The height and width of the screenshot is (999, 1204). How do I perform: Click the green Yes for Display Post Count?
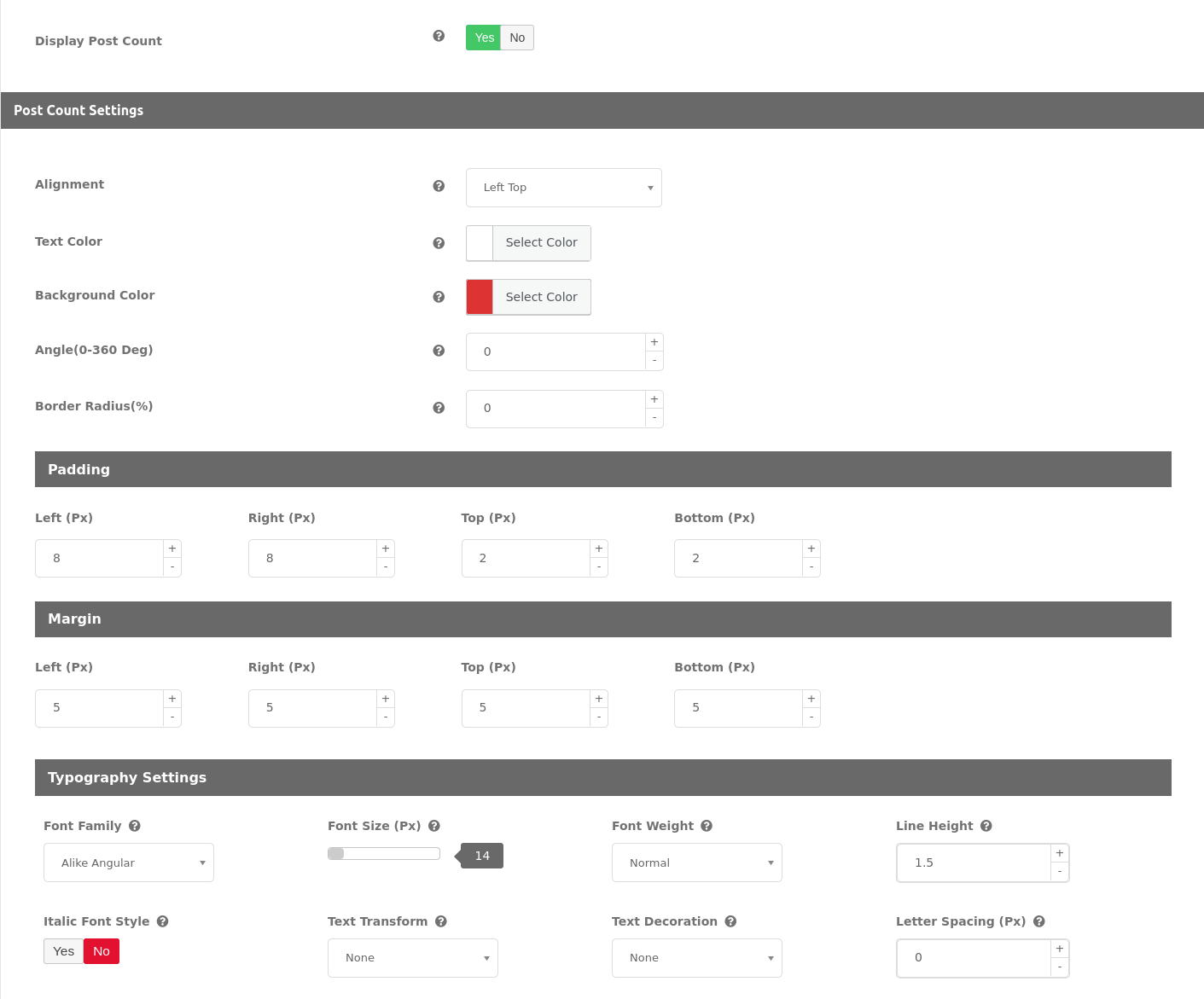[x=484, y=38]
